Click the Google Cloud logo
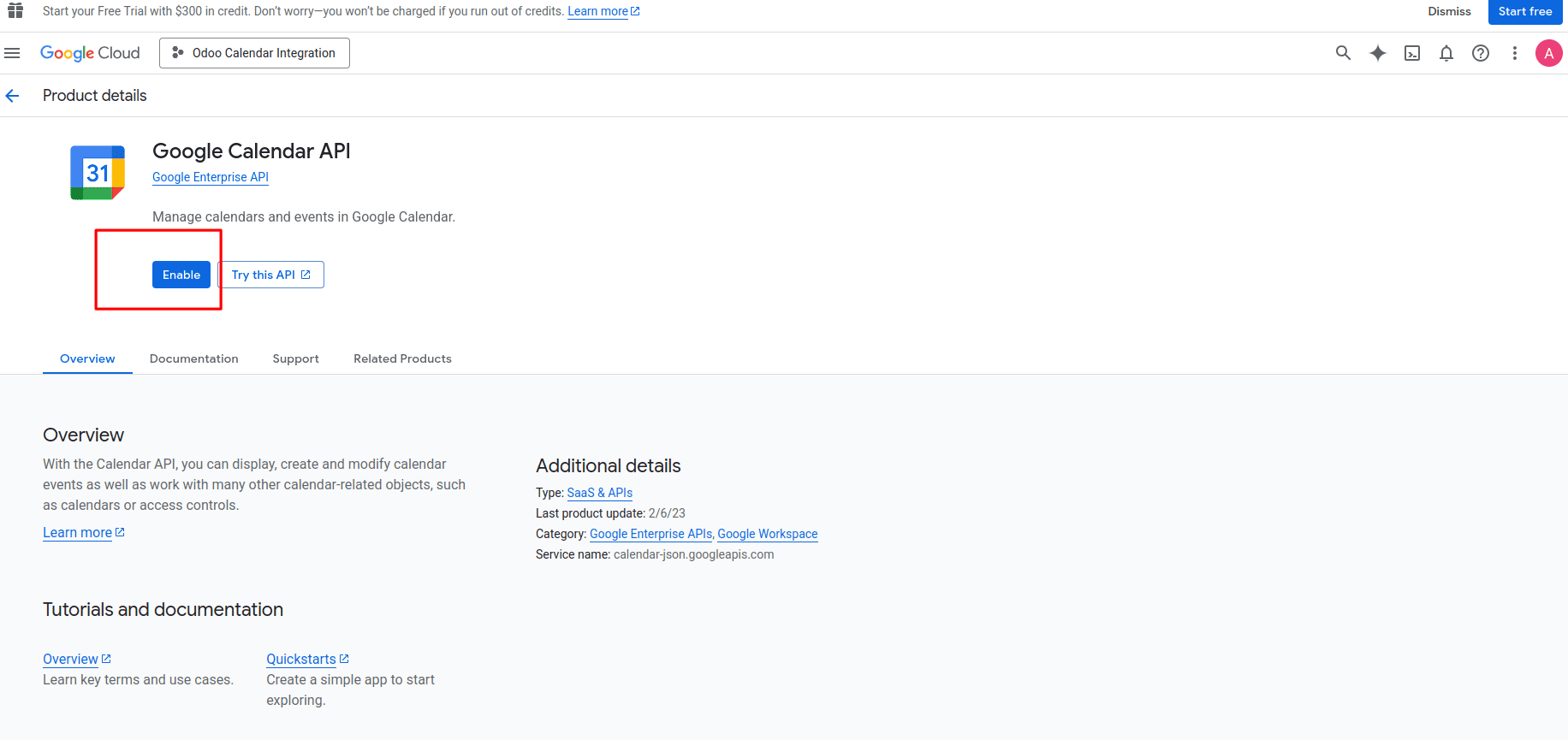The height and width of the screenshot is (740, 1568). (x=90, y=53)
